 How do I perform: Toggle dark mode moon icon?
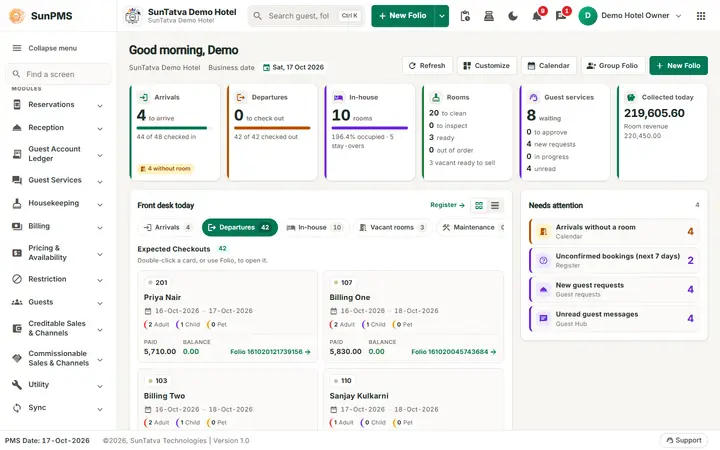pyautogui.click(x=512, y=16)
